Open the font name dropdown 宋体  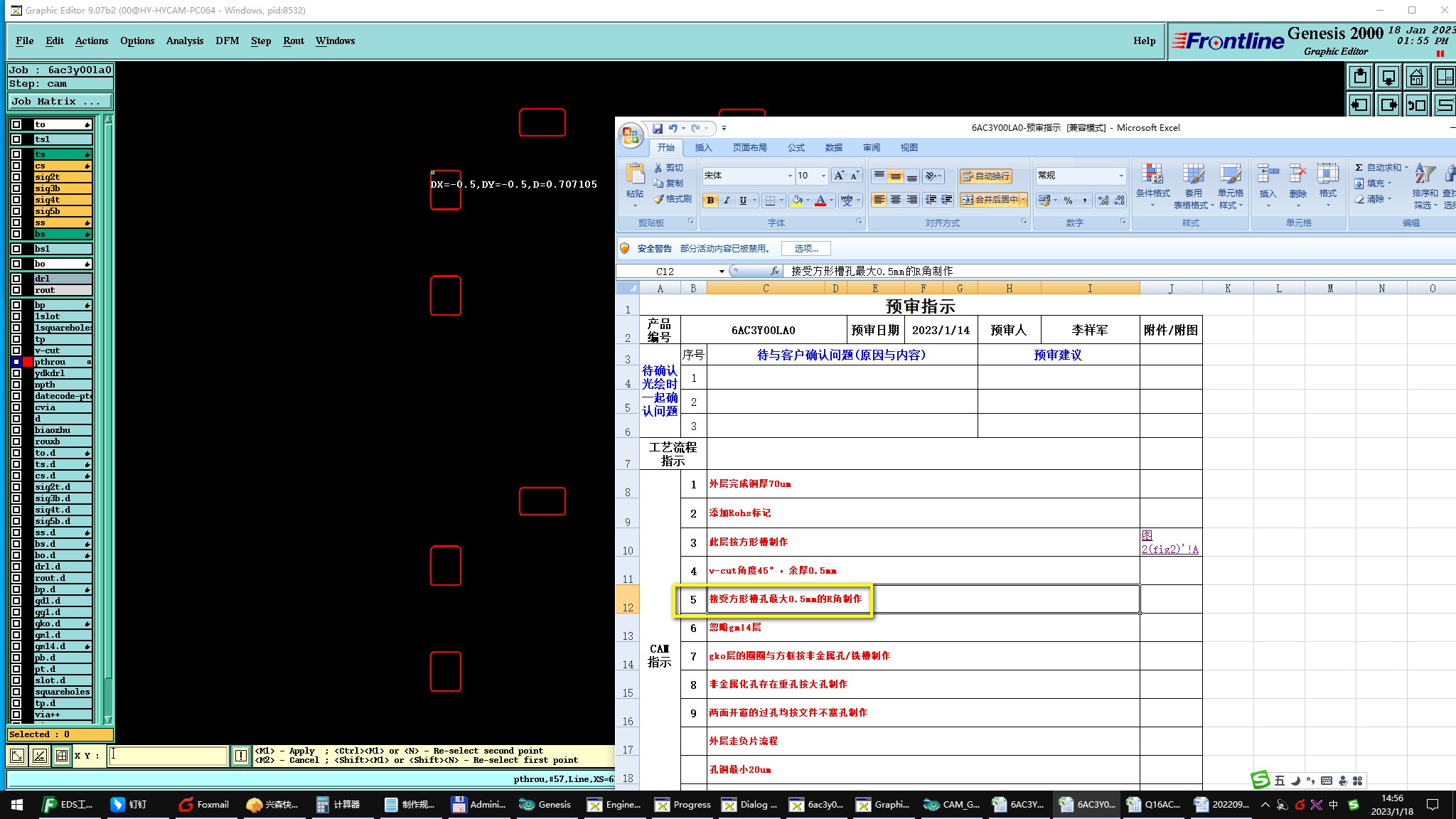tap(789, 176)
